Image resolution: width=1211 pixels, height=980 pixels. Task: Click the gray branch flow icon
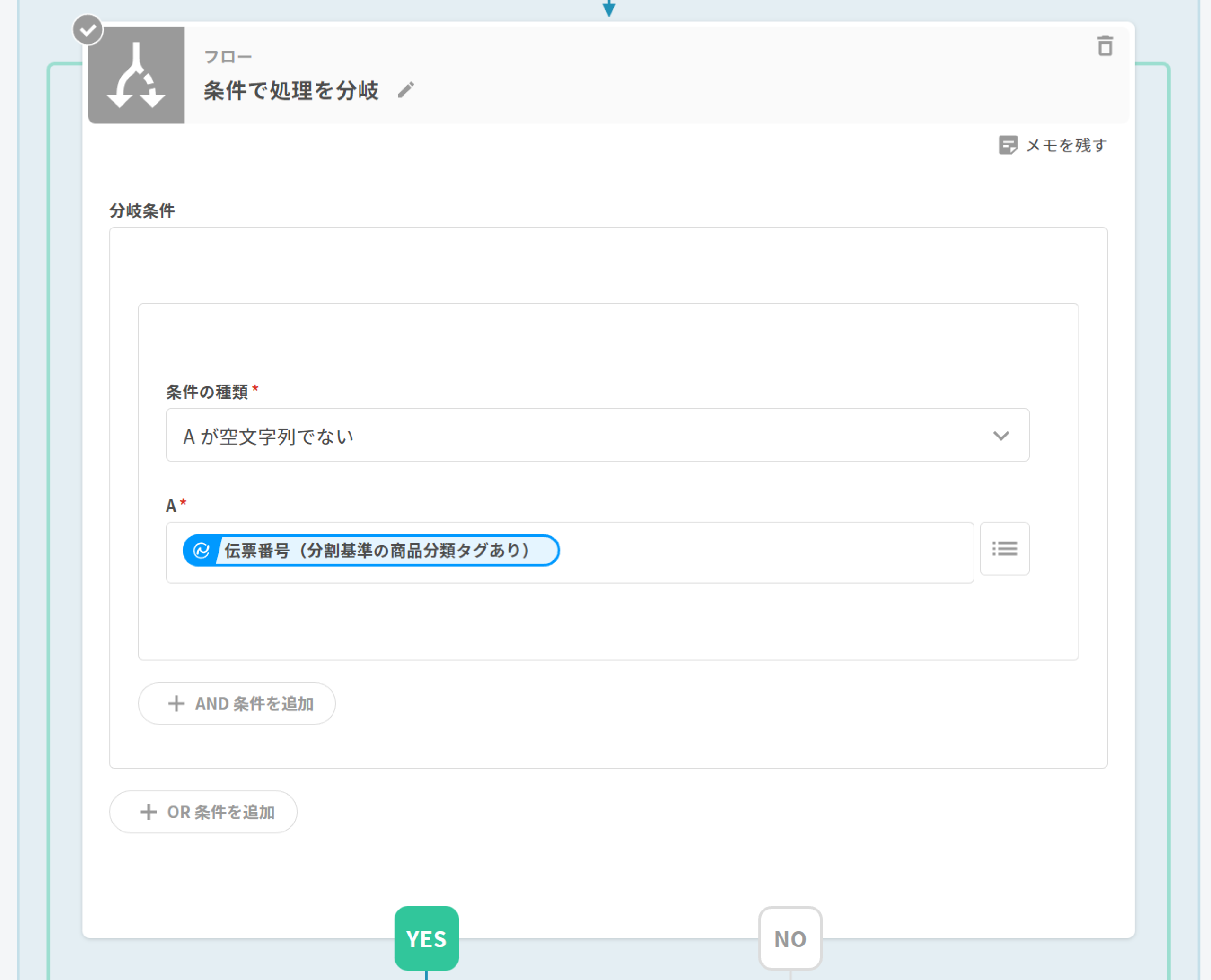[x=136, y=75]
